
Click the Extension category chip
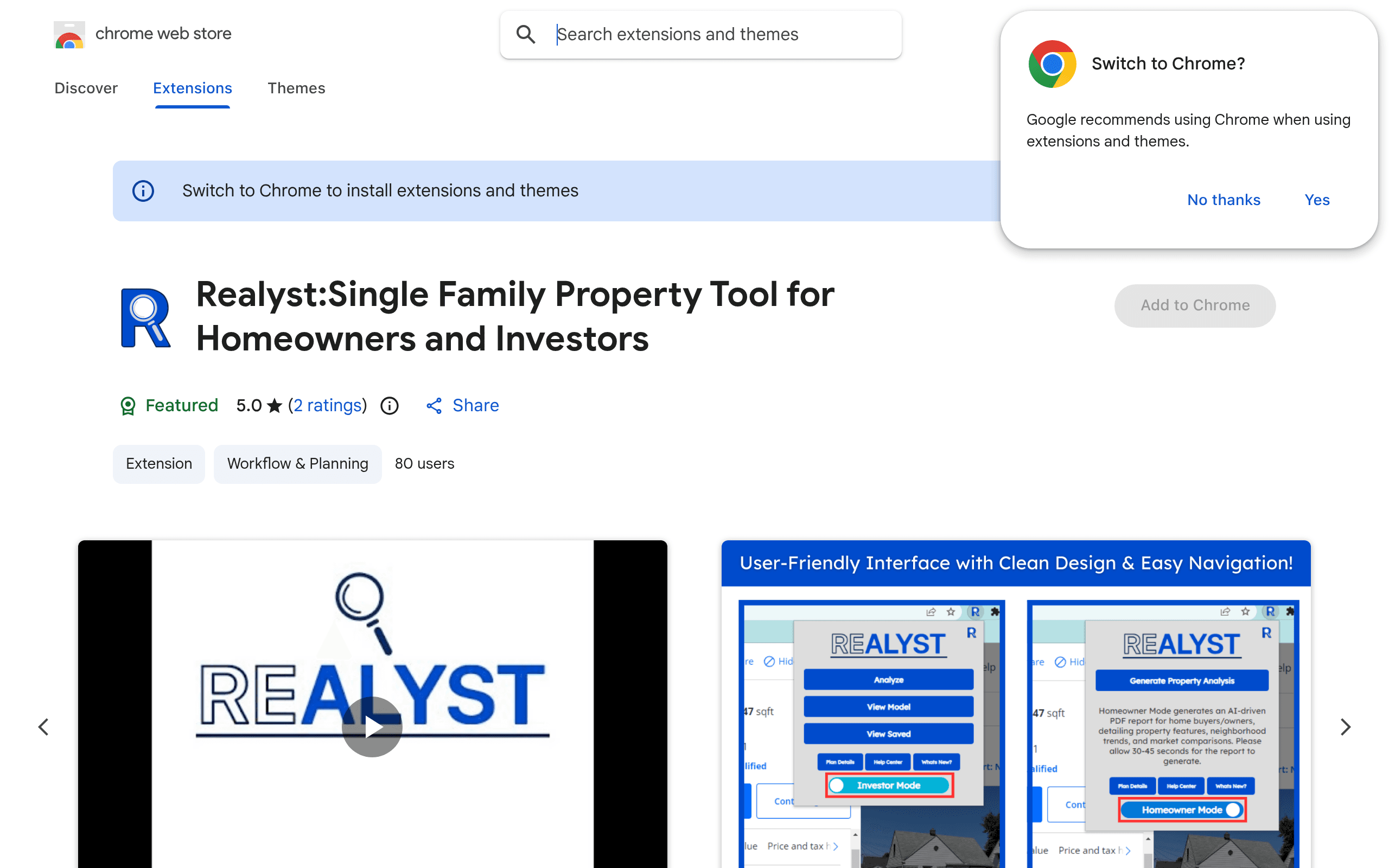coord(159,464)
